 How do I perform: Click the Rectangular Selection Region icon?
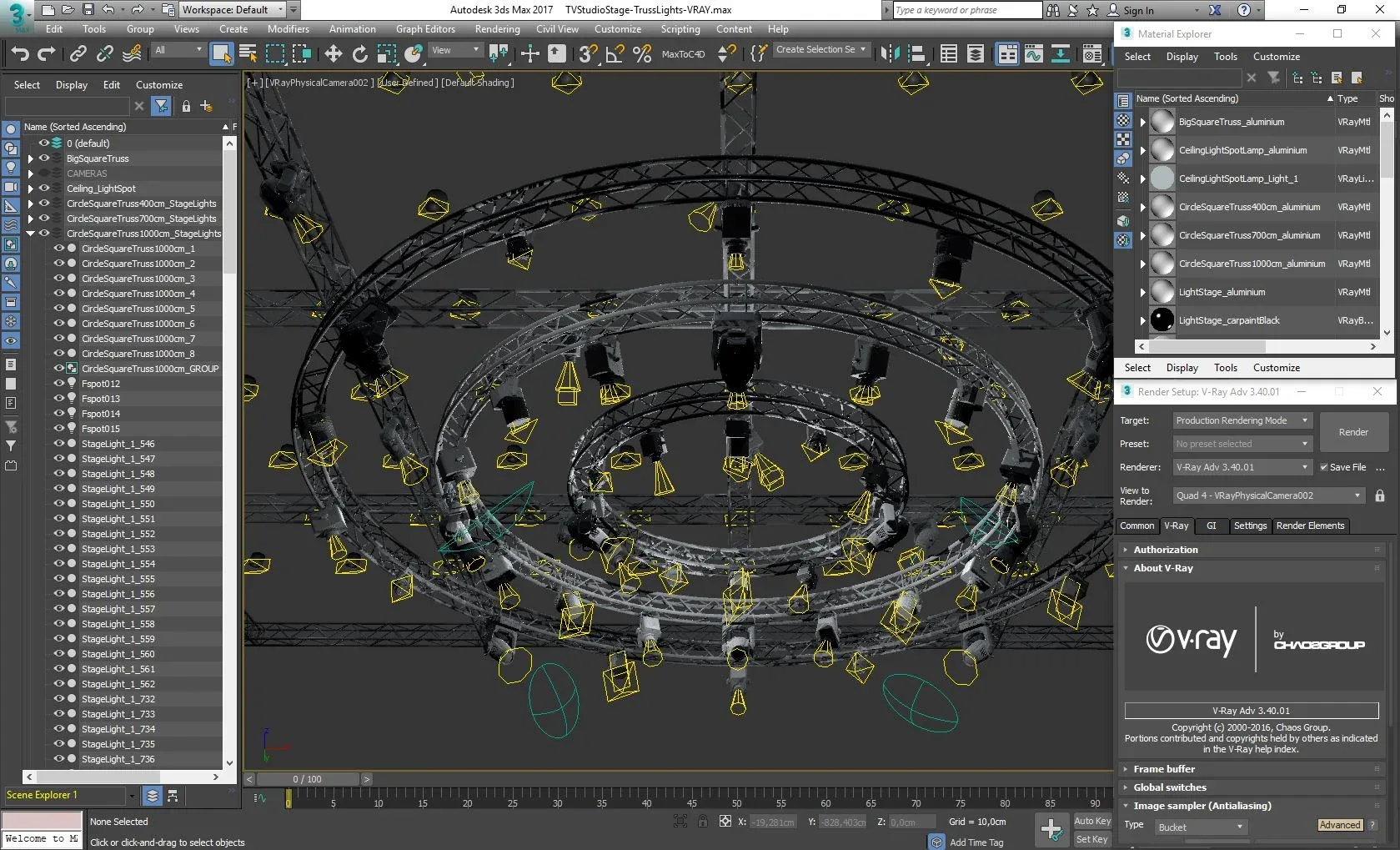tap(274, 54)
